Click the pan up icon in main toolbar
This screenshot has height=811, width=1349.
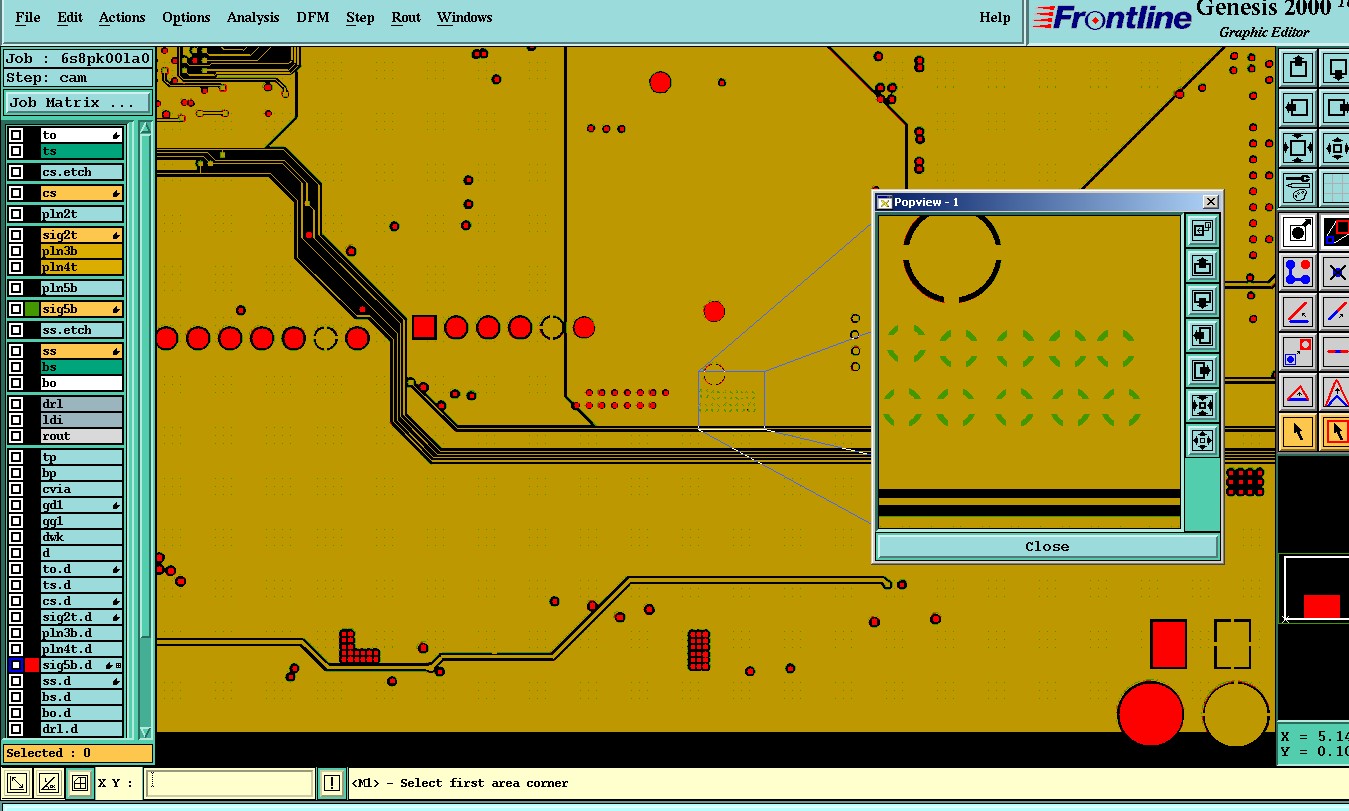pyautogui.click(x=1298, y=68)
